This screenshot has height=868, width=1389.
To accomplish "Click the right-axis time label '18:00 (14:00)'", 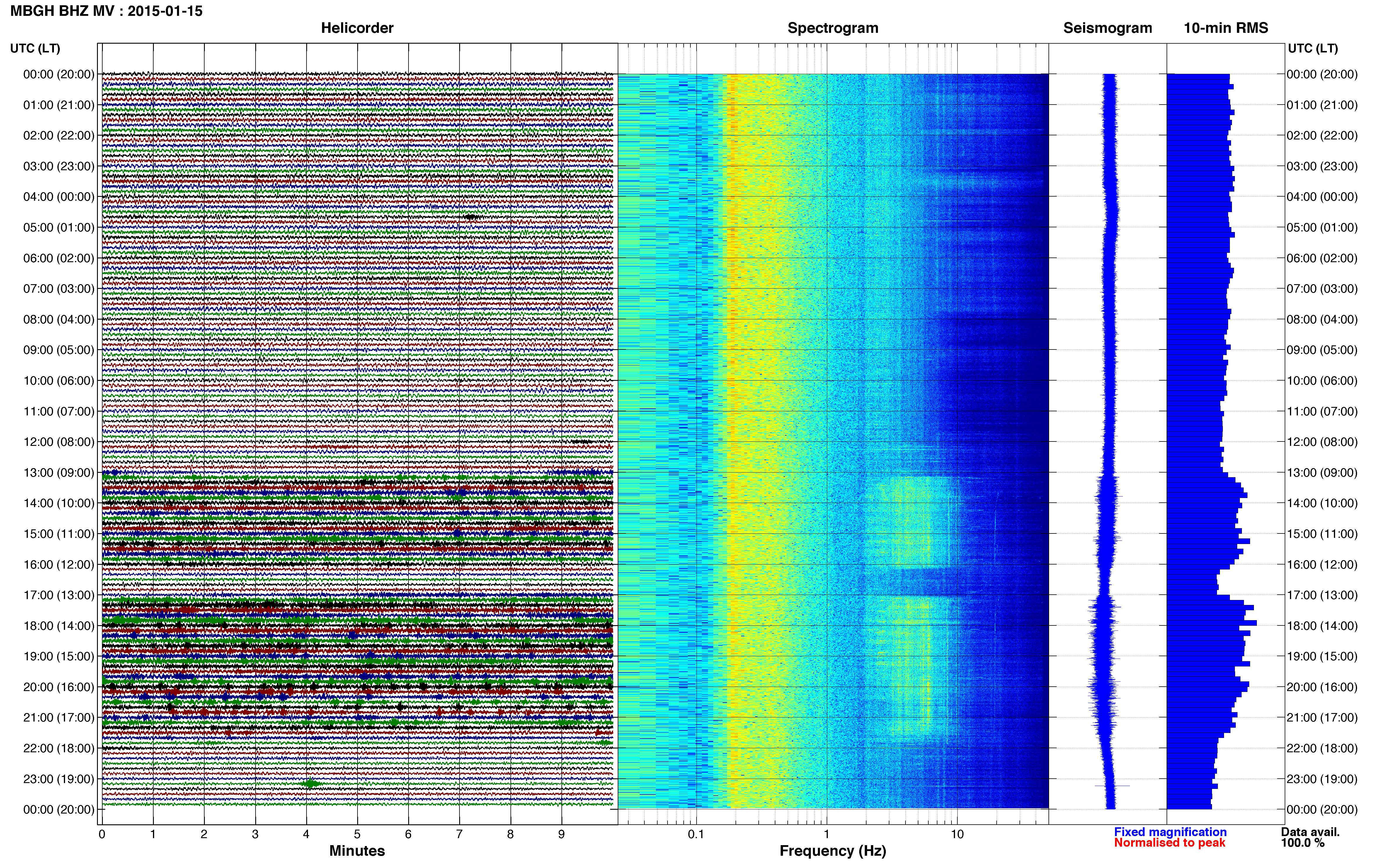I will [1322, 626].
